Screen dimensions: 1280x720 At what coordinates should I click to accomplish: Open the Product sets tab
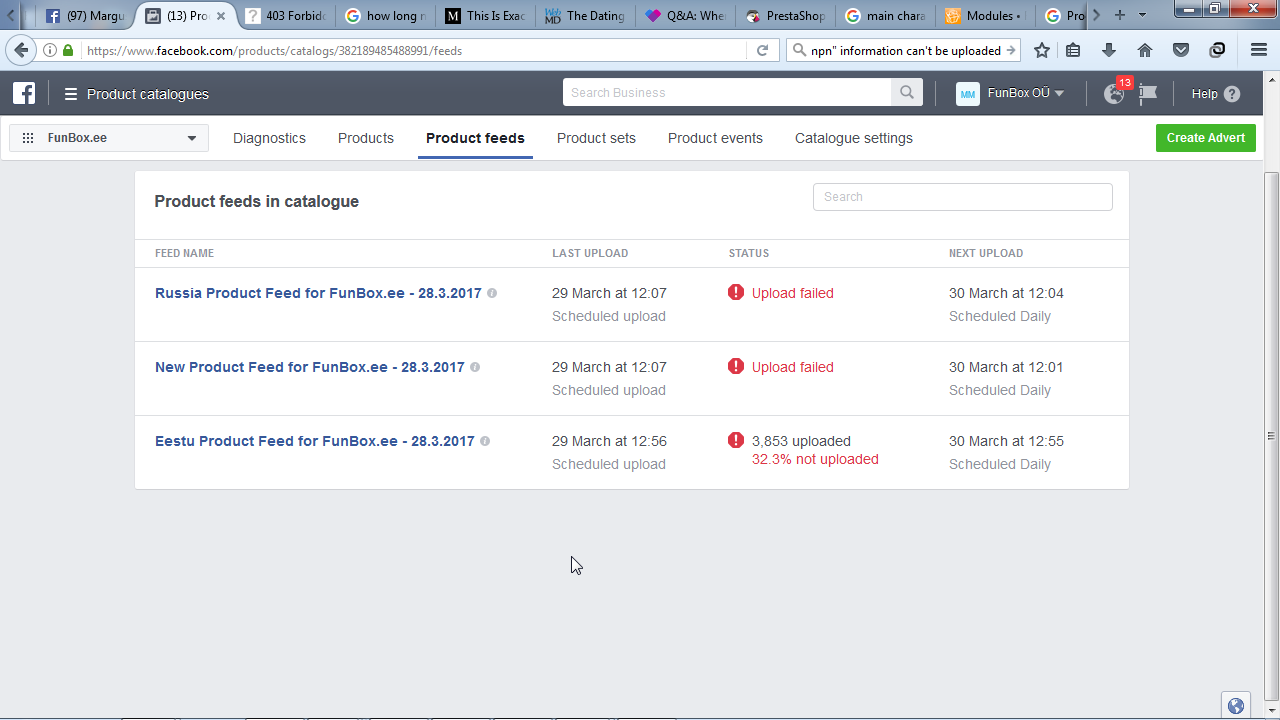tap(596, 138)
